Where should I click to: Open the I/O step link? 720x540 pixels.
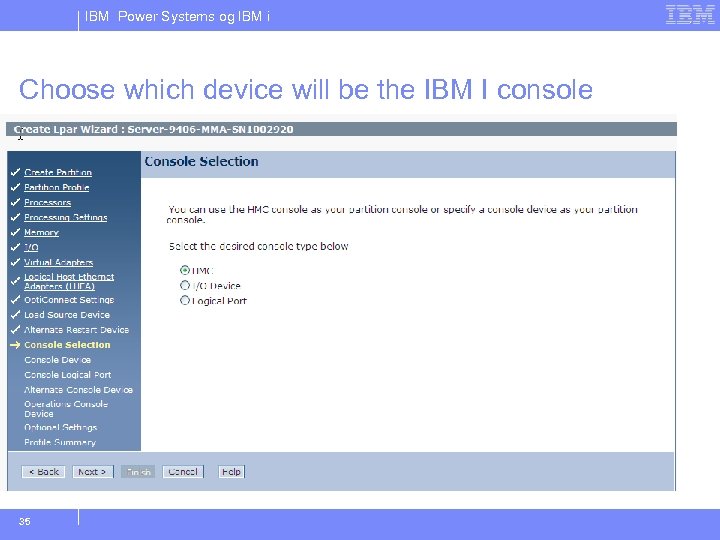(31, 248)
